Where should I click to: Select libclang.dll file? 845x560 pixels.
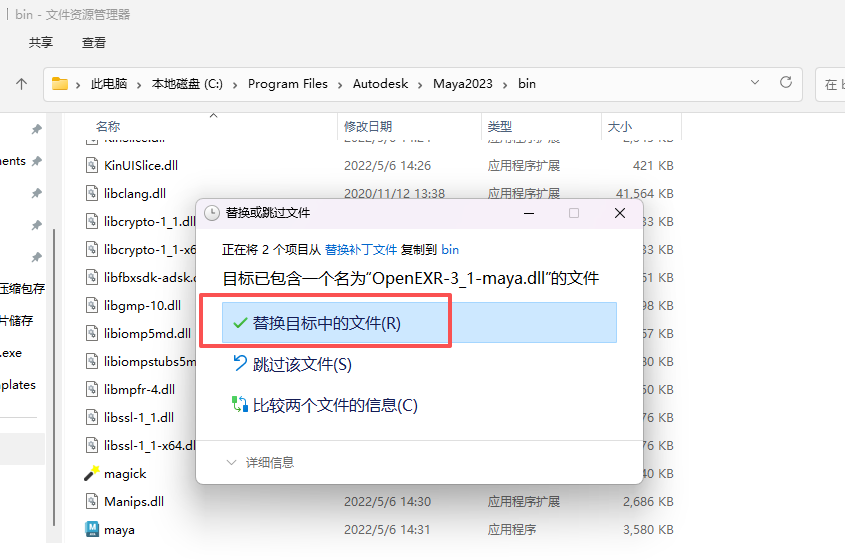pyautogui.click(x=135, y=193)
